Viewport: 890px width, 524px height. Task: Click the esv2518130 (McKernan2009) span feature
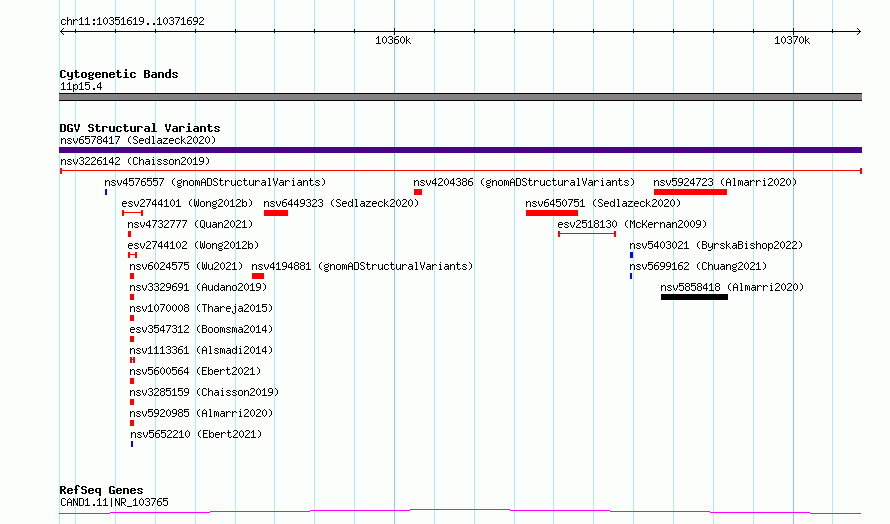[x=587, y=234]
